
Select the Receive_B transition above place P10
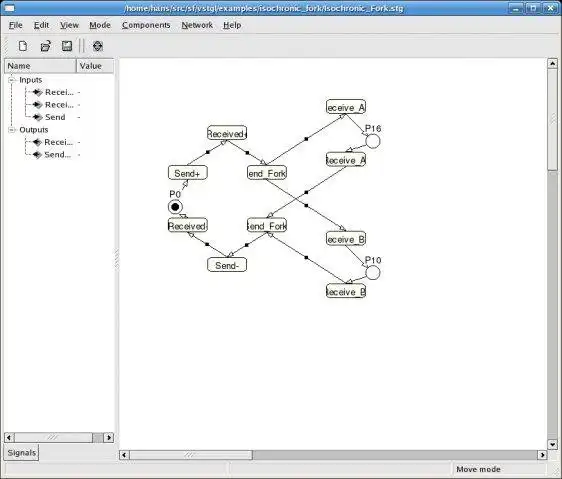point(346,238)
